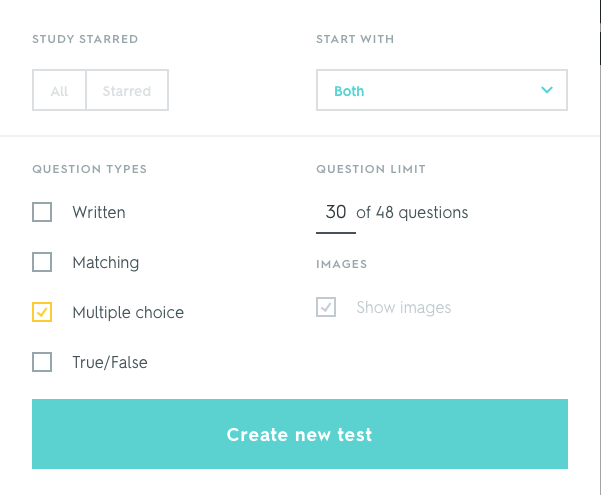Click the Start With heading label
The height and width of the screenshot is (495, 601).
[x=355, y=39]
